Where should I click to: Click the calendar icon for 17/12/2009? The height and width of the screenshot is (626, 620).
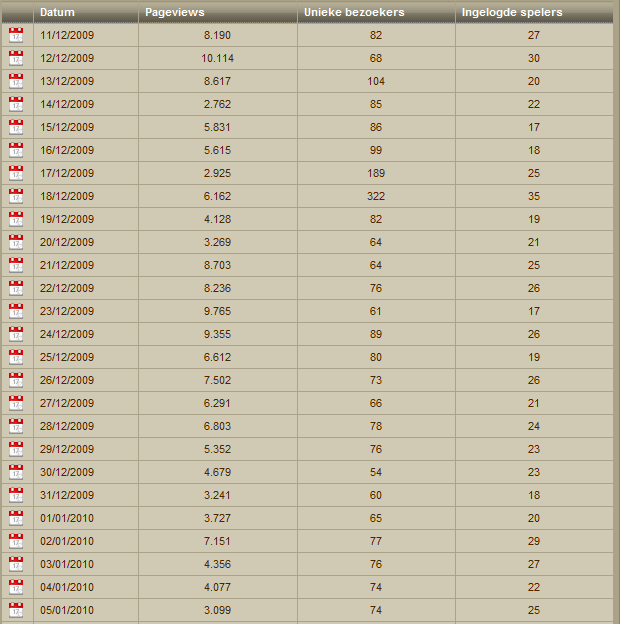click(16, 173)
